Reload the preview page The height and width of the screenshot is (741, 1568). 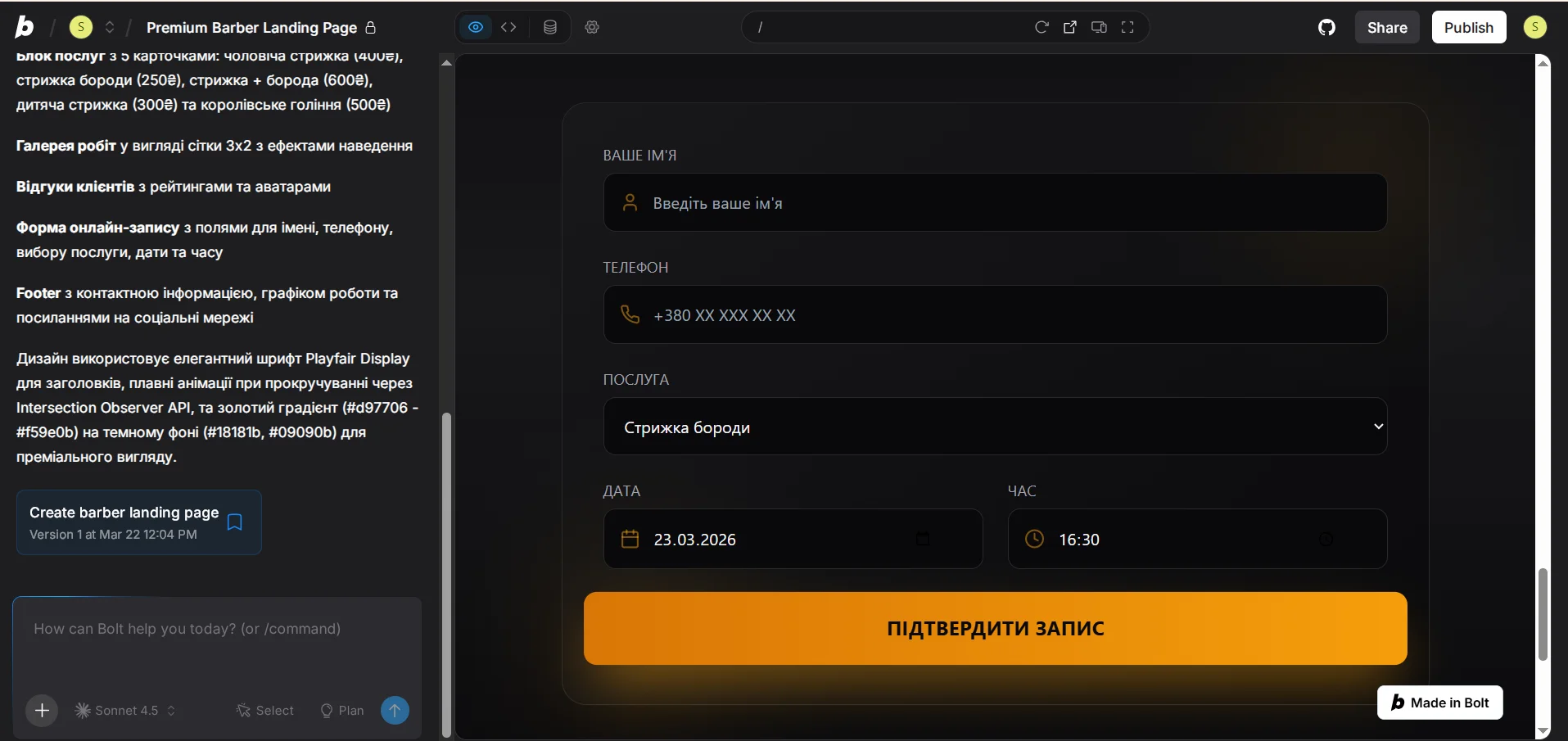tap(1042, 27)
